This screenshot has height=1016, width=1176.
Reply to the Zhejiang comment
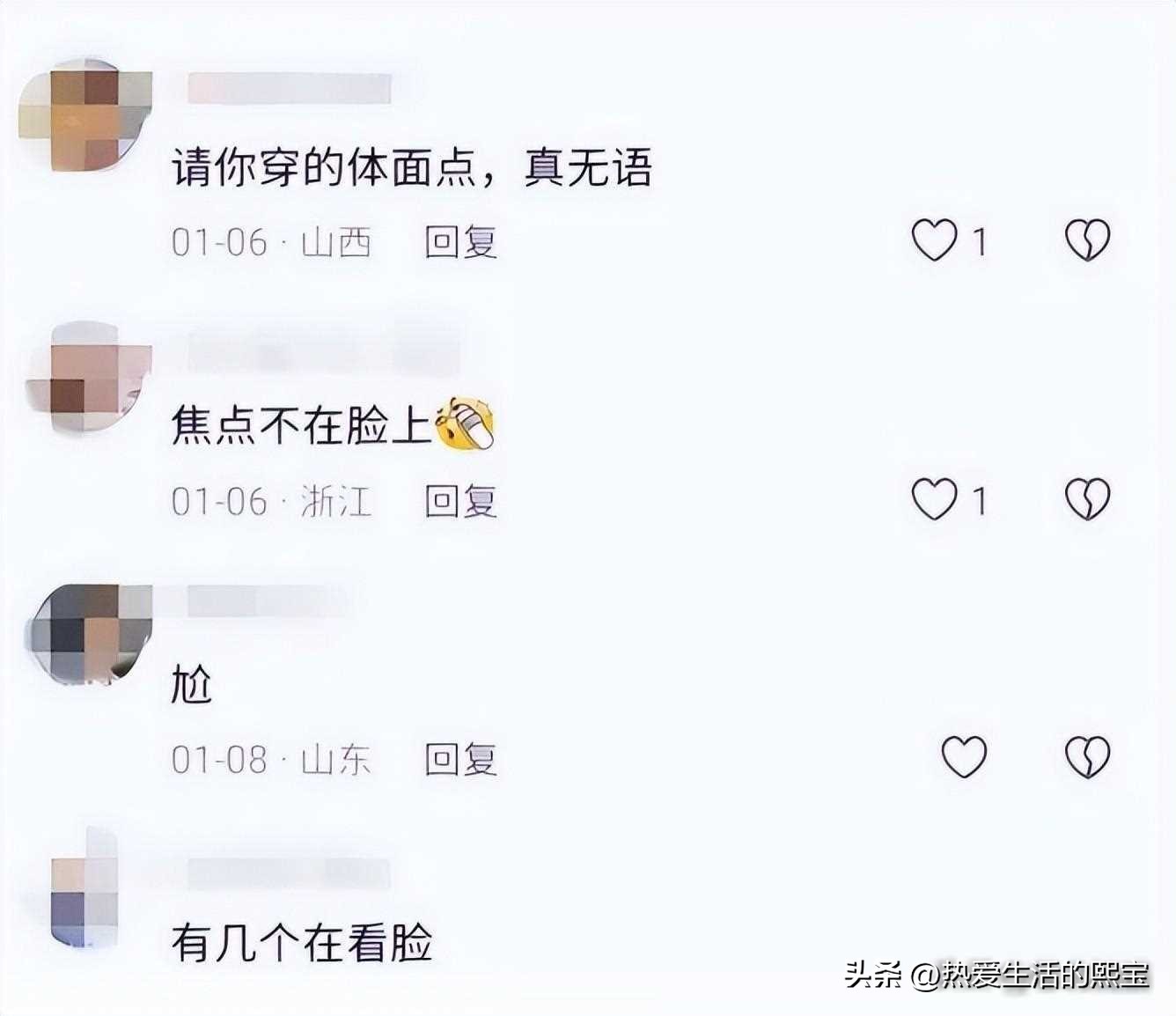[x=461, y=501]
